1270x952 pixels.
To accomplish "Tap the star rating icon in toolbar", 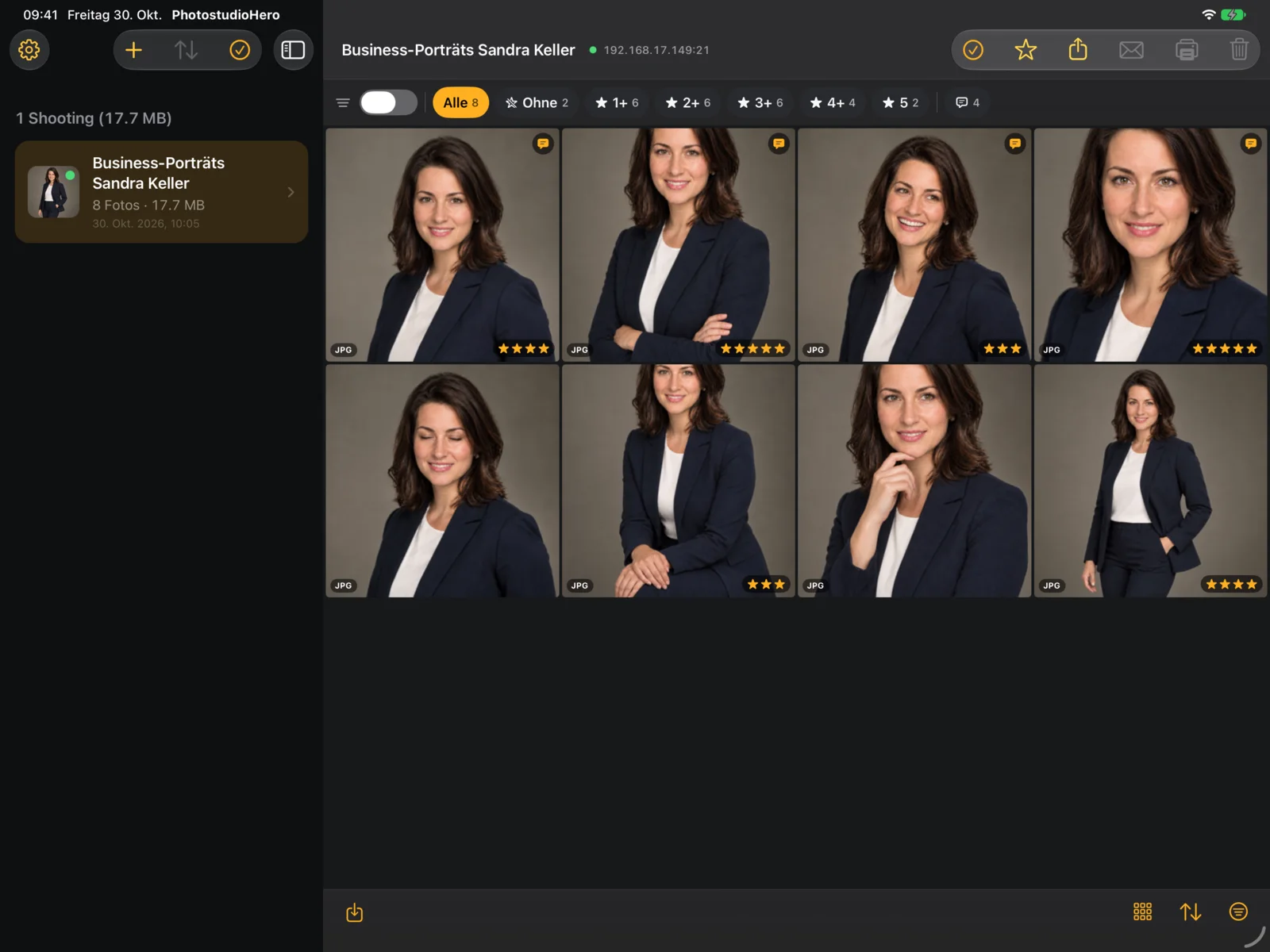I will [1026, 50].
